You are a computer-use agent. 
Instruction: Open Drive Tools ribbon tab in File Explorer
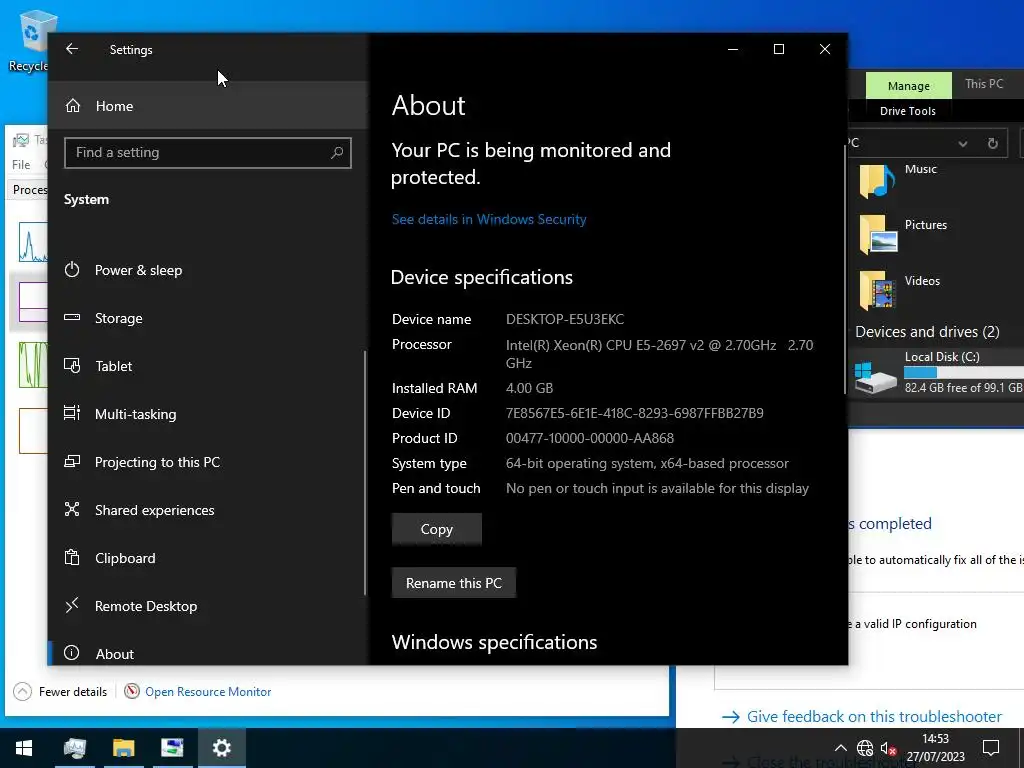coord(908,111)
